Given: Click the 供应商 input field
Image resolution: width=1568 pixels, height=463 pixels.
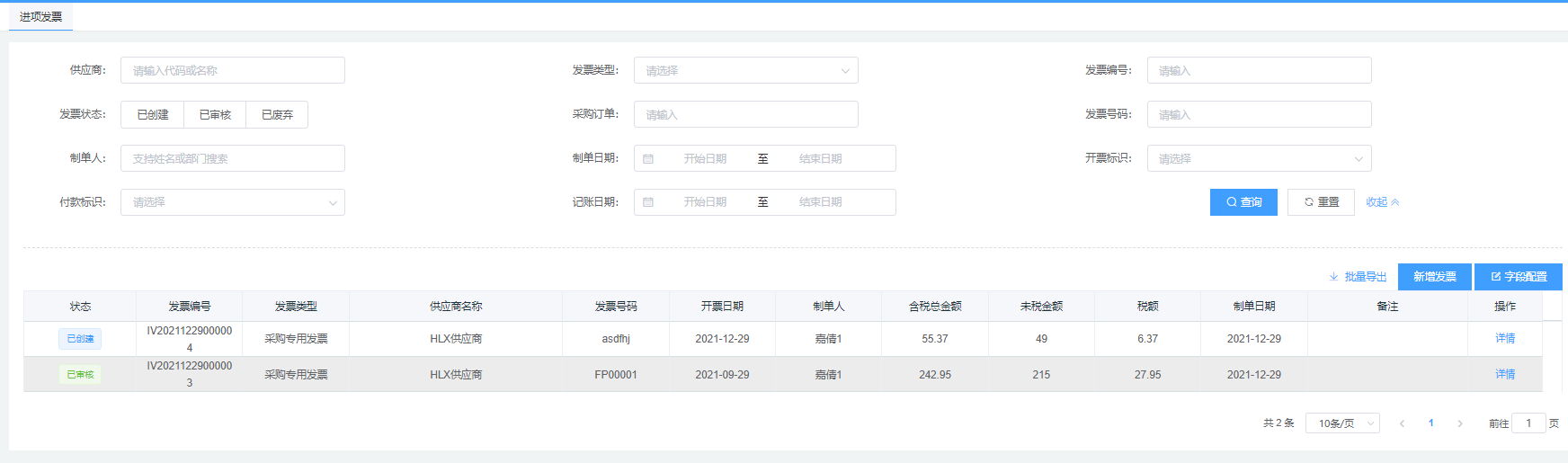Looking at the screenshot, I should pyautogui.click(x=232, y=70).
